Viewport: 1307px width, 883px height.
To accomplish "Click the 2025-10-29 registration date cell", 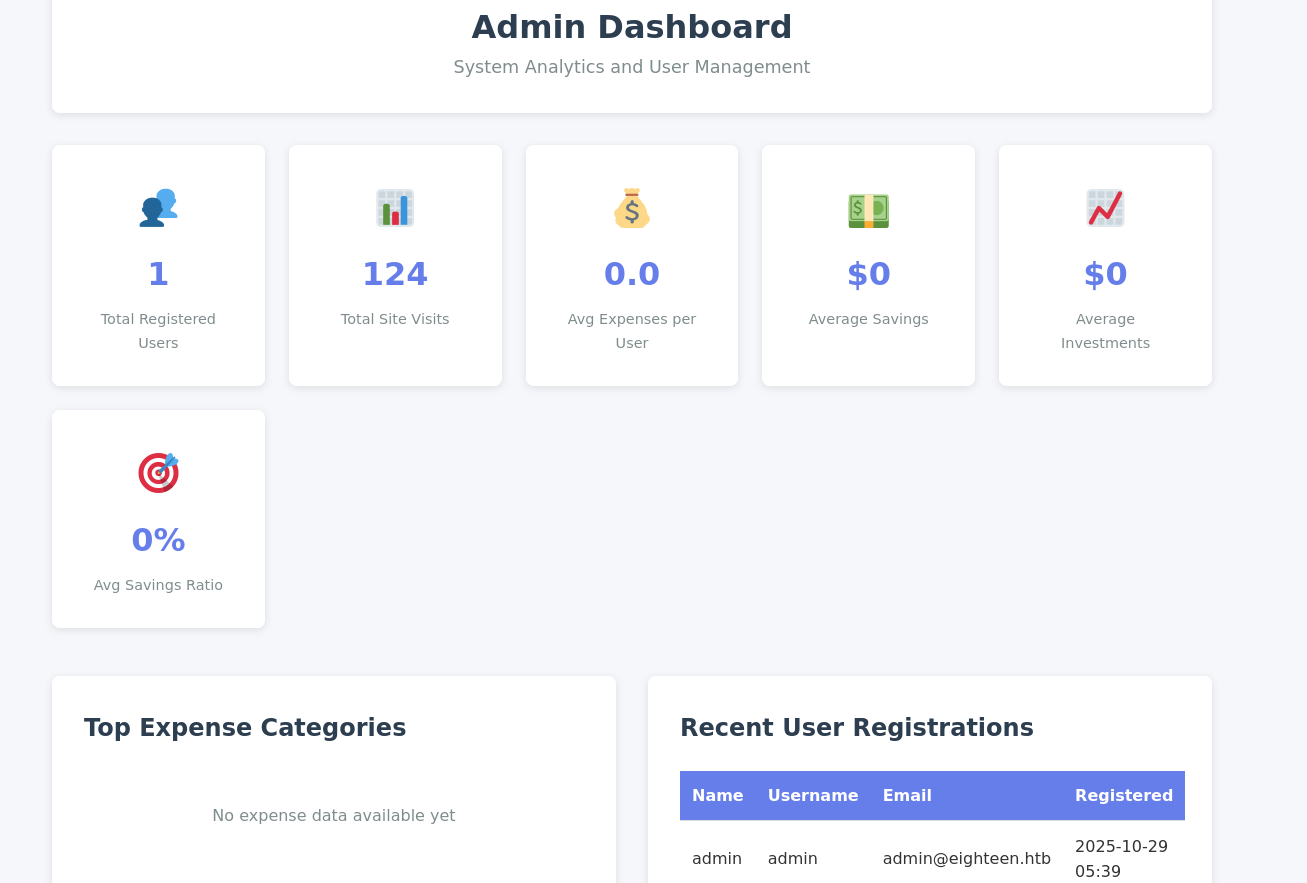I will 1121,858.
